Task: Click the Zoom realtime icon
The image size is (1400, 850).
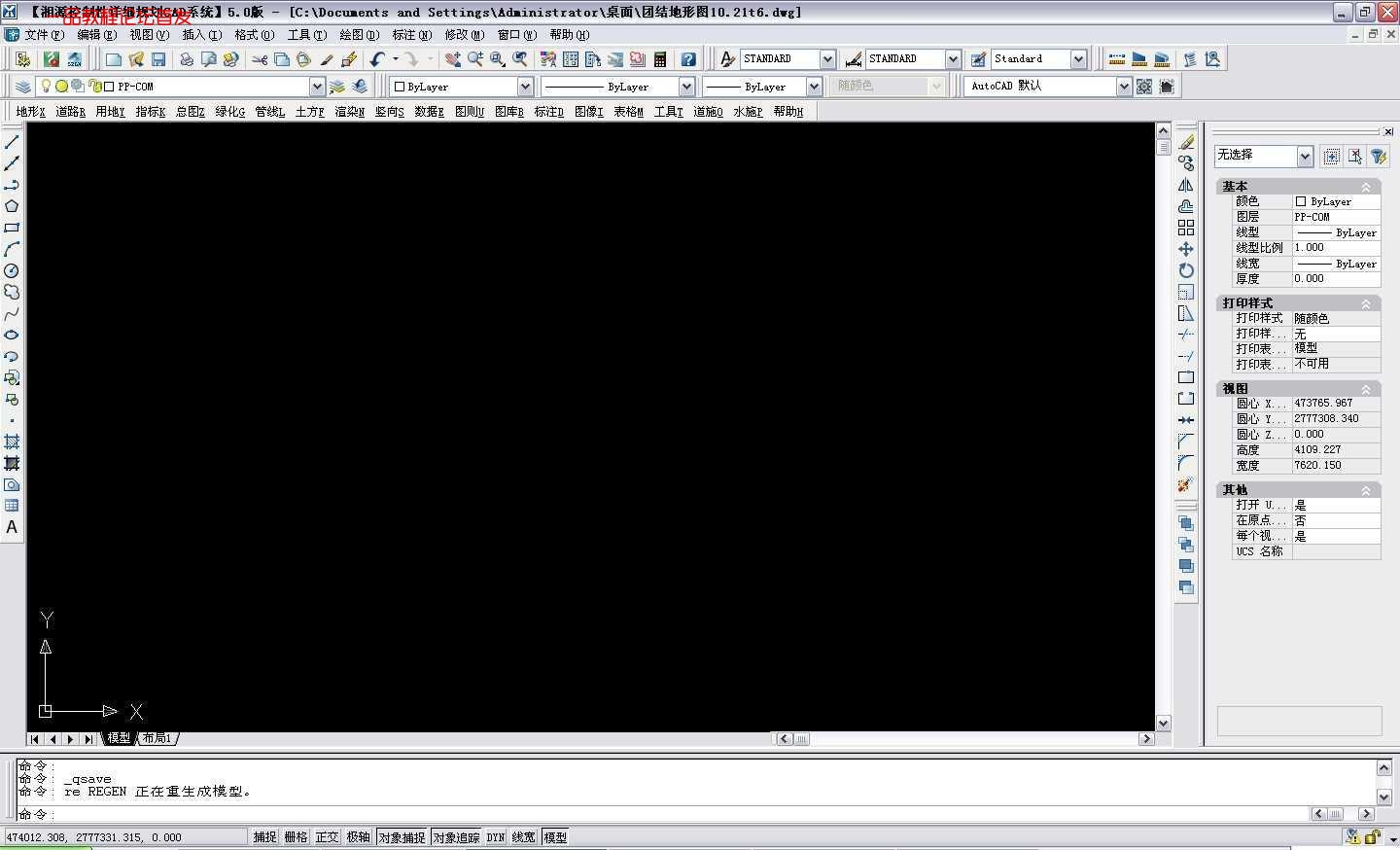Action: [x=475, y=59]
